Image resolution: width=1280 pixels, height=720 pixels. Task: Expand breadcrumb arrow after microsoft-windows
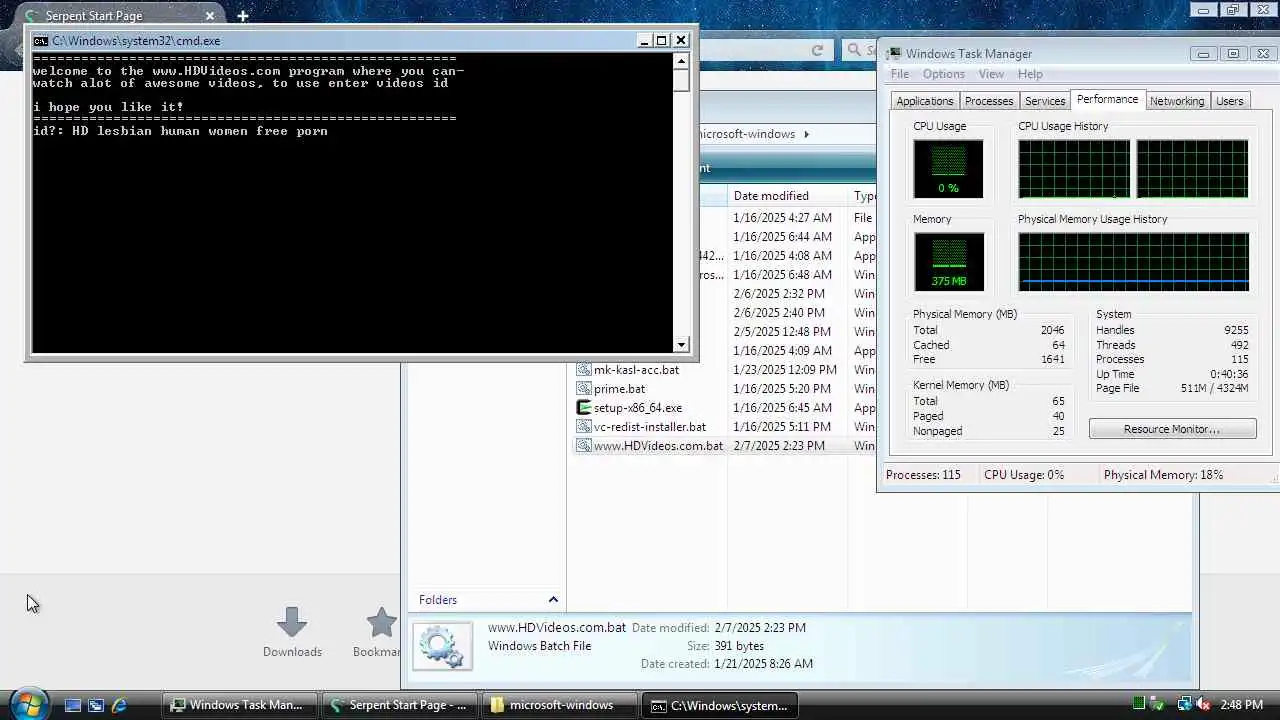806,134
